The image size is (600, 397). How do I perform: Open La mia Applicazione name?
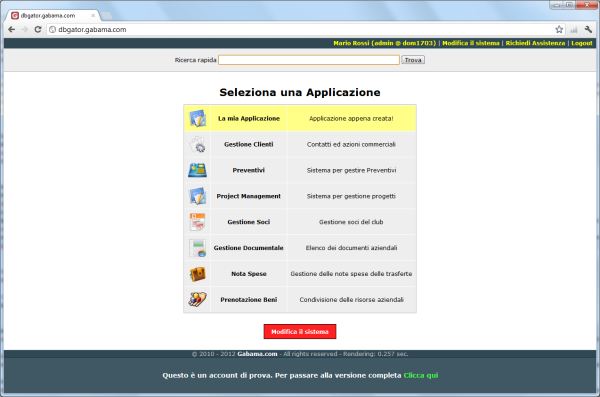[x=249, y=118]
